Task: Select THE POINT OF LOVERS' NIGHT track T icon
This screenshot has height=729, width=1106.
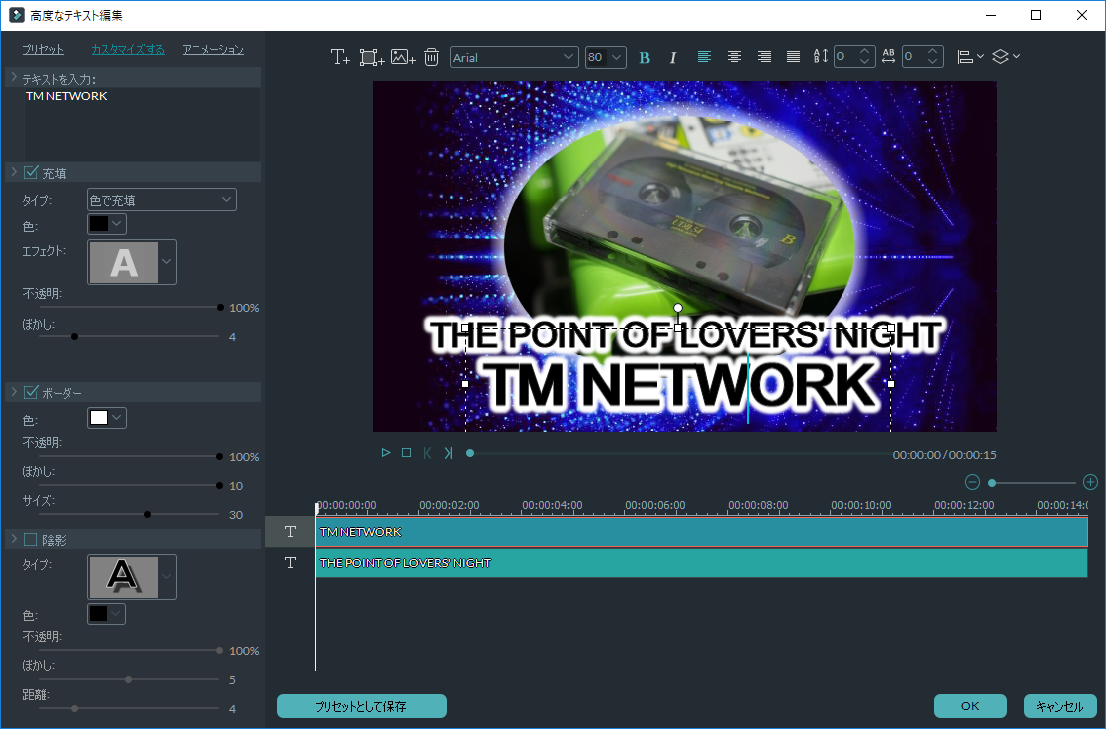Action: (x=291, y=563)
